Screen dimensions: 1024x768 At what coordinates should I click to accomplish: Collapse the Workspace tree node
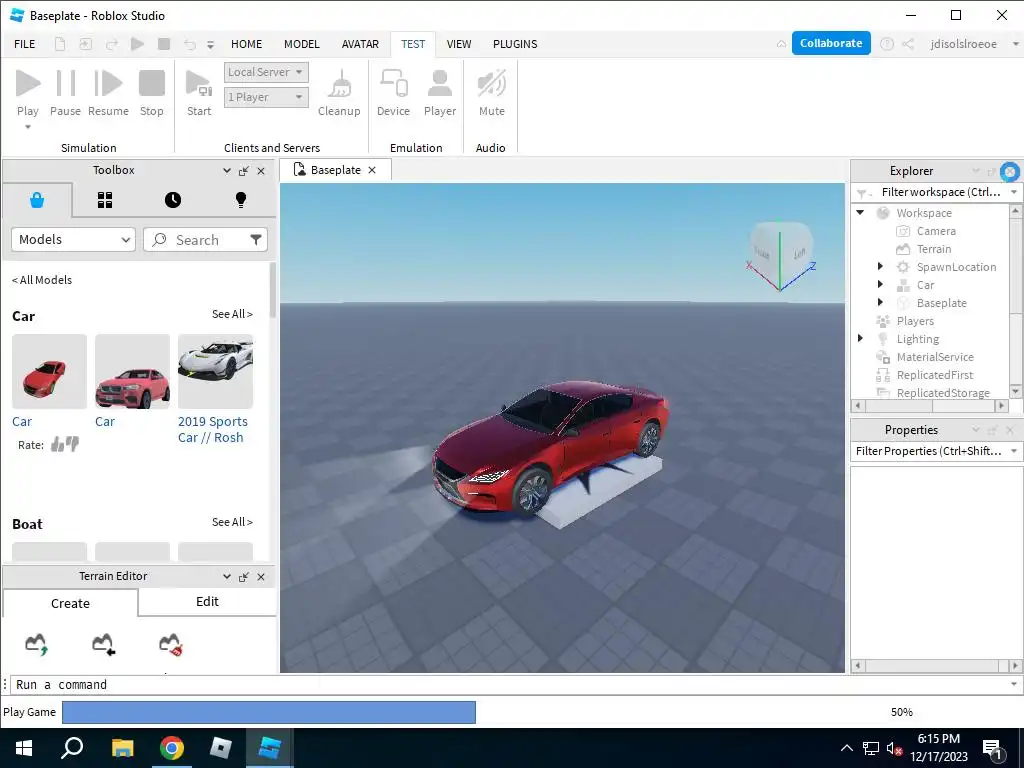[x=860, y=212]
